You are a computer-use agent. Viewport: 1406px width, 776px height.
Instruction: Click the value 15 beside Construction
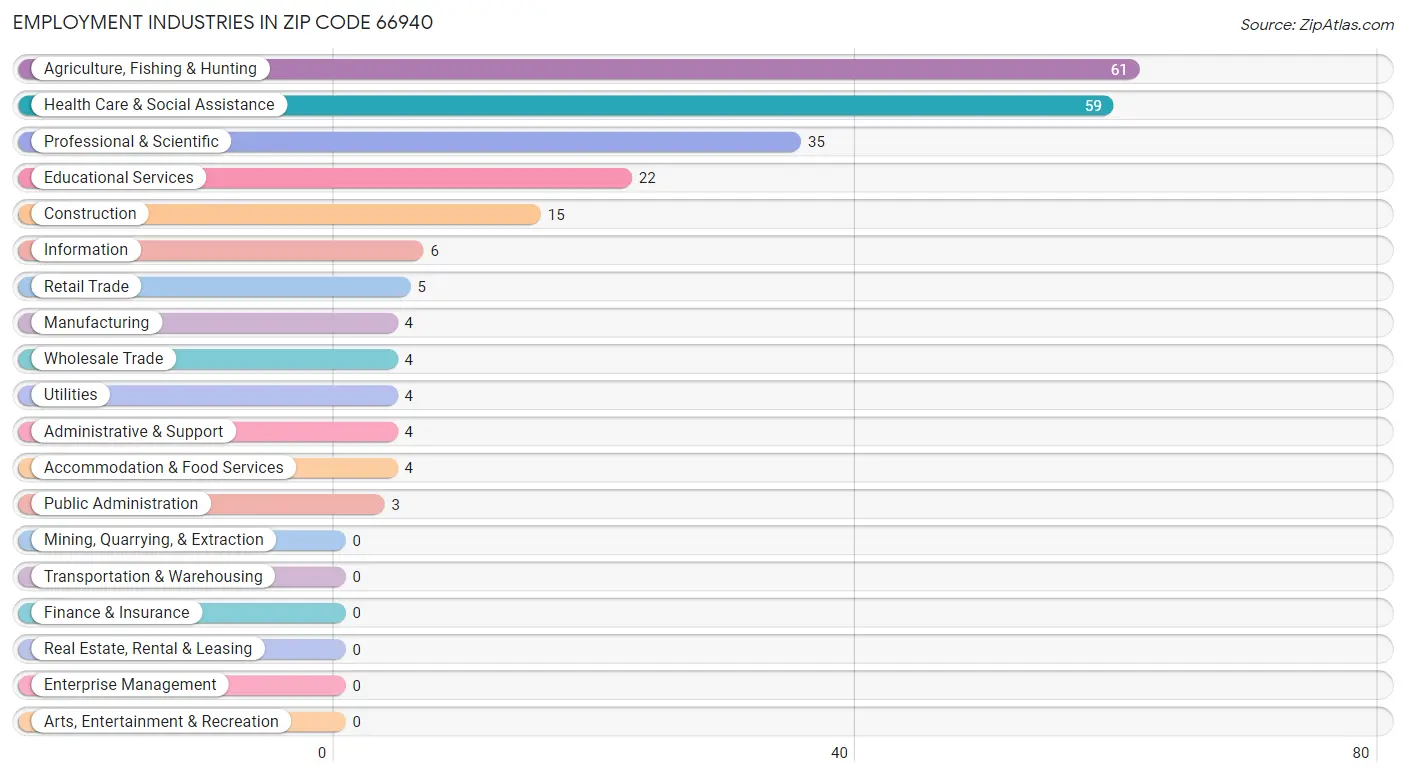click(x=556, y=215)
